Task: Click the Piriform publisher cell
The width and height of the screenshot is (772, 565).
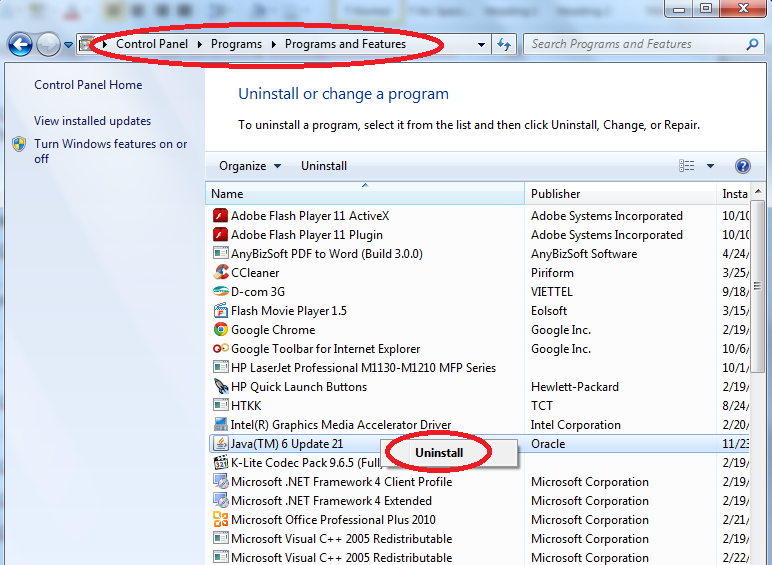Action: pyautogui.click(x=552, y=273)
